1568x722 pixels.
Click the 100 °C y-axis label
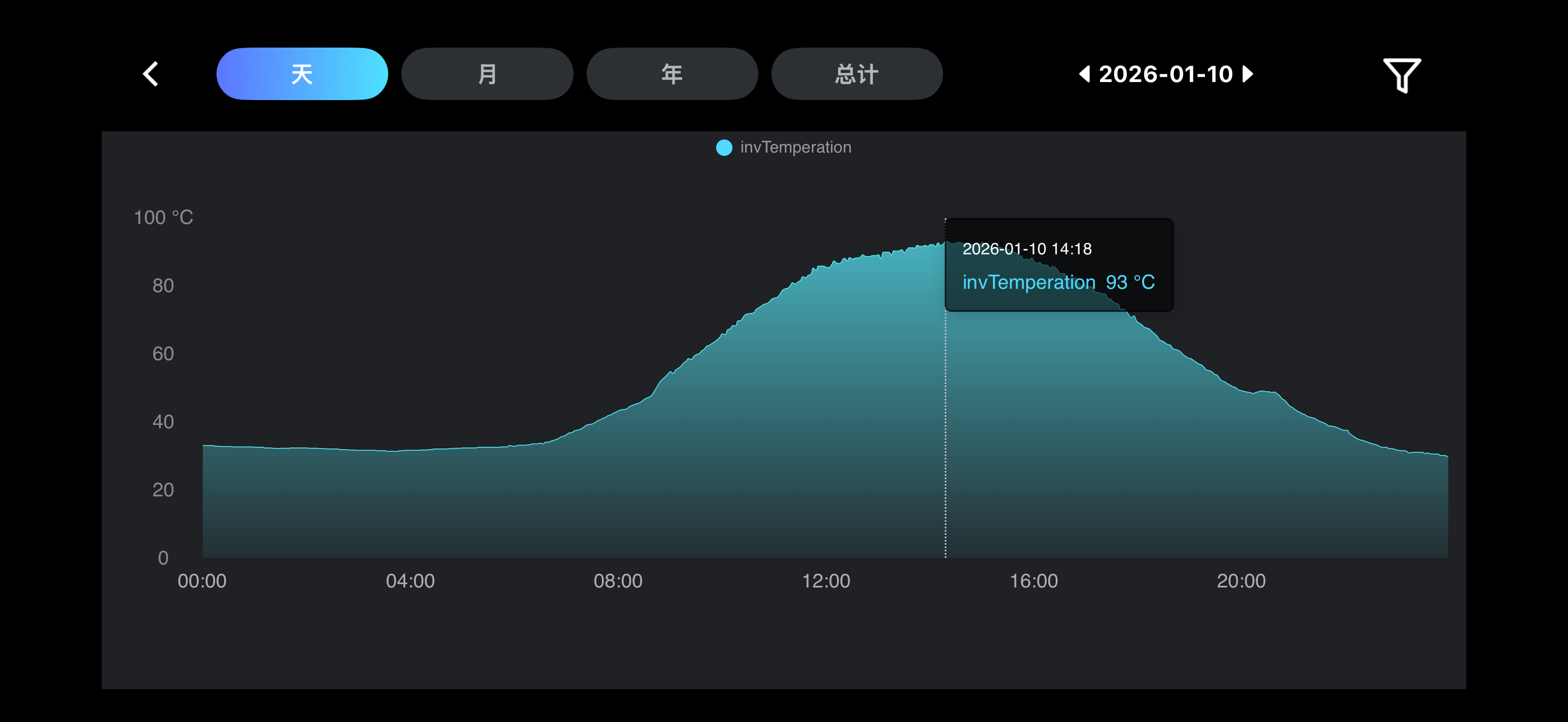163,217
